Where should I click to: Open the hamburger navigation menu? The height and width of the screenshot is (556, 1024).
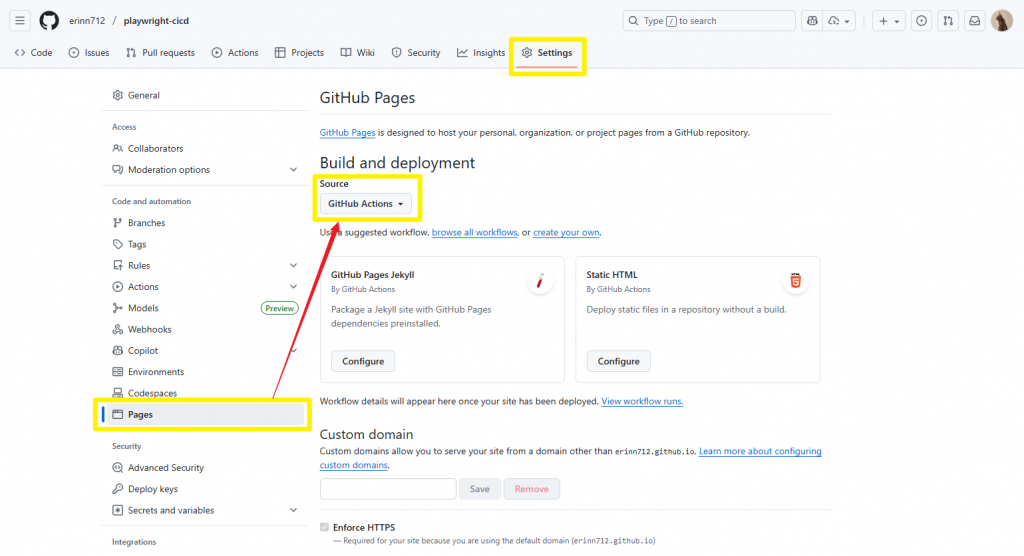[20, 21]
